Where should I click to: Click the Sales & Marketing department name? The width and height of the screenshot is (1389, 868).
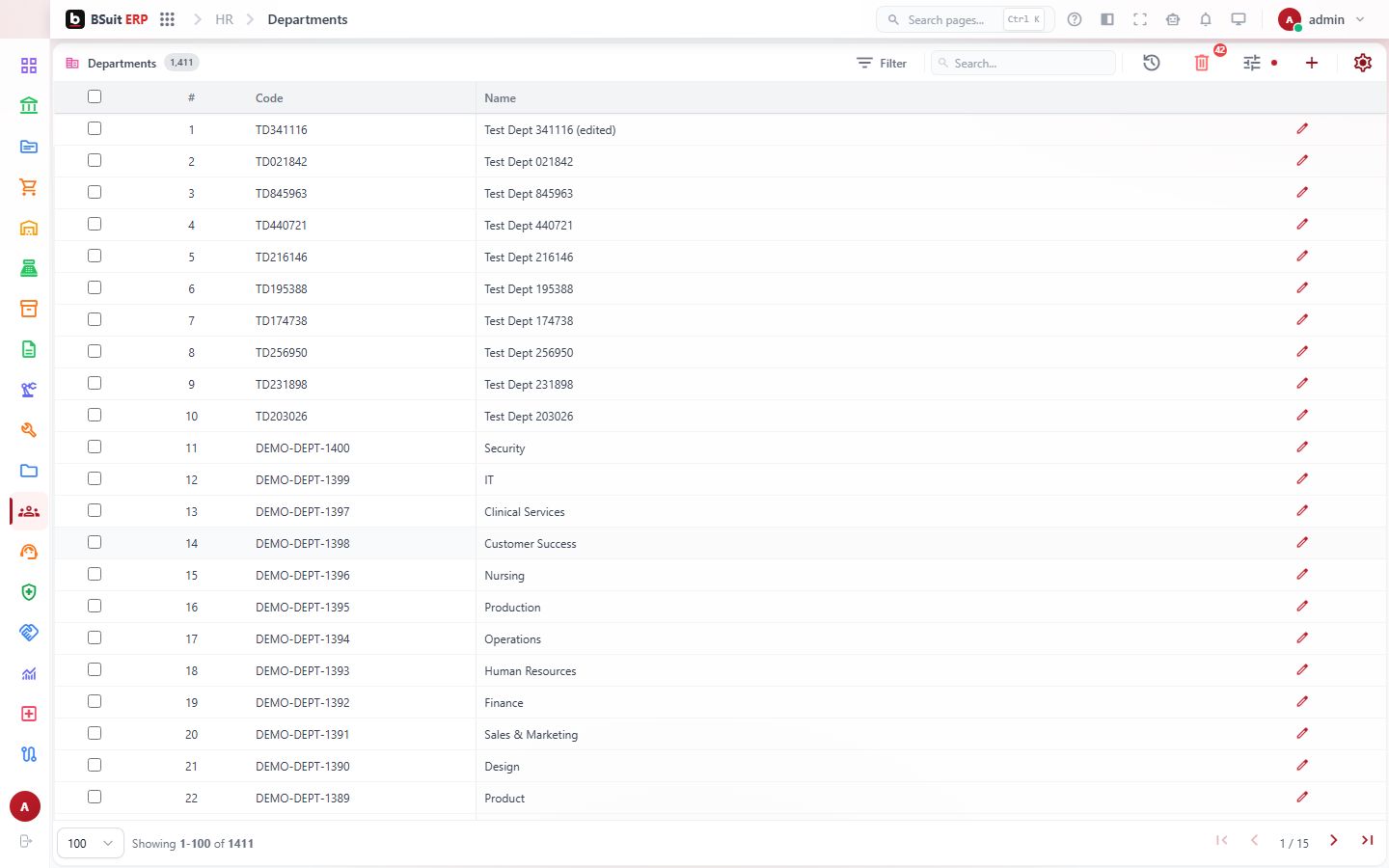click(x=531, y=734)
